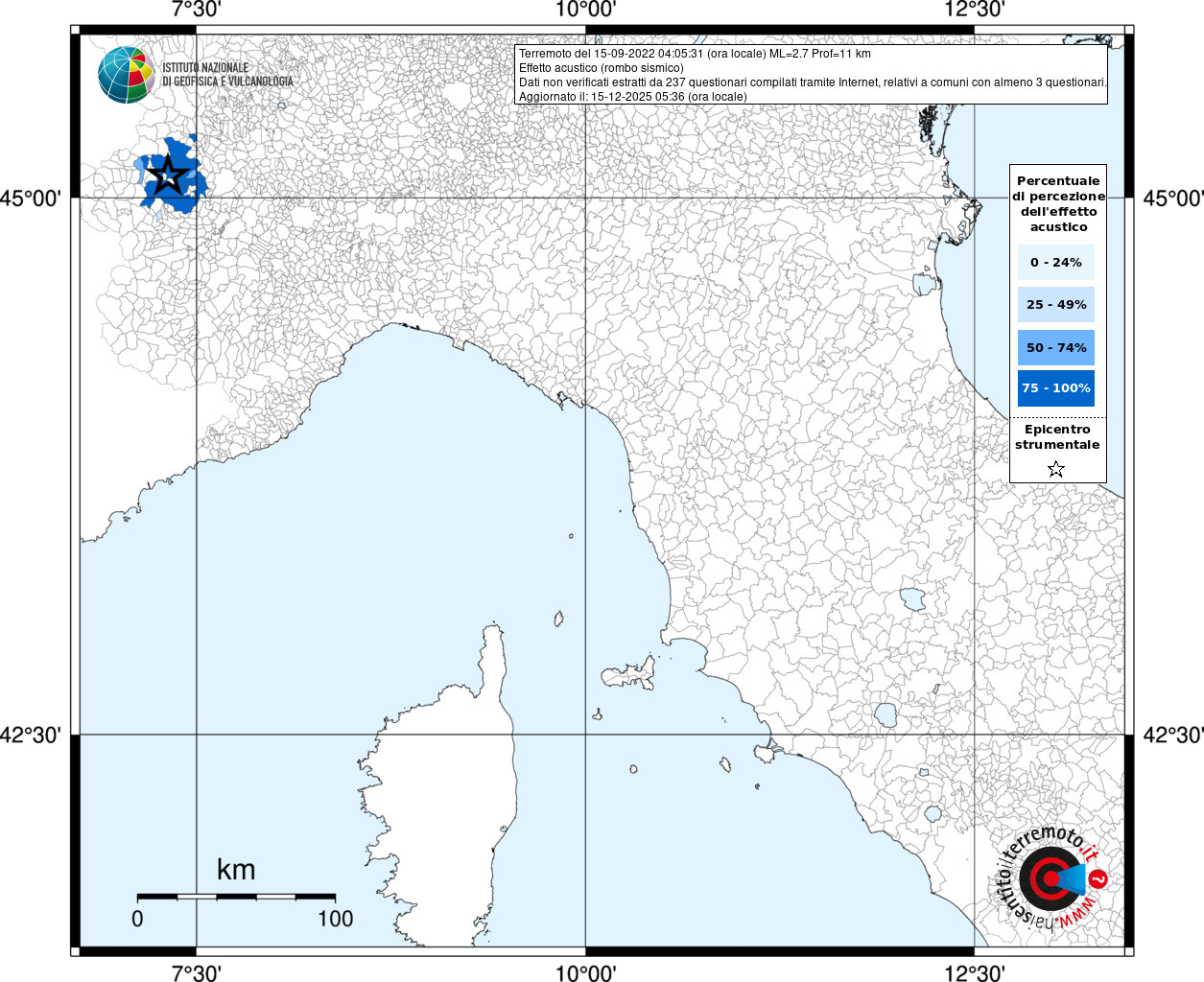Click the bottom 7°30' longitude label
Screen dimensions: 1204x982
[x=197, y=973]
